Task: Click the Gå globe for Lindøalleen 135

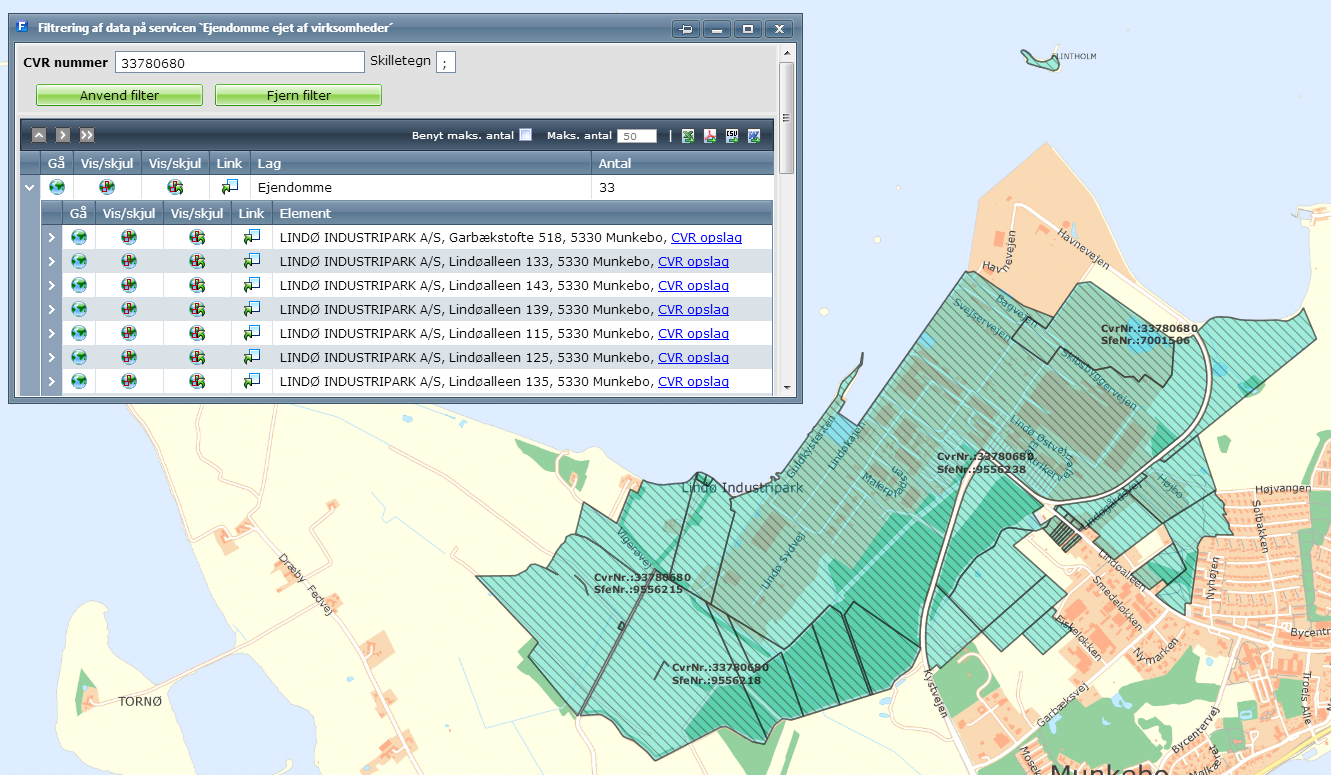Action: tap(79, 381)
